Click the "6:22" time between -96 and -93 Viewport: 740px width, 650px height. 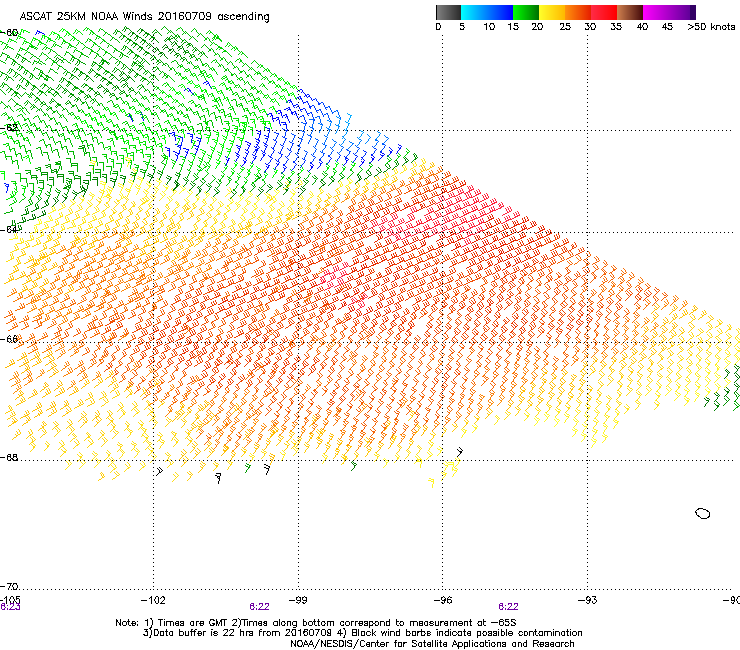508,607
